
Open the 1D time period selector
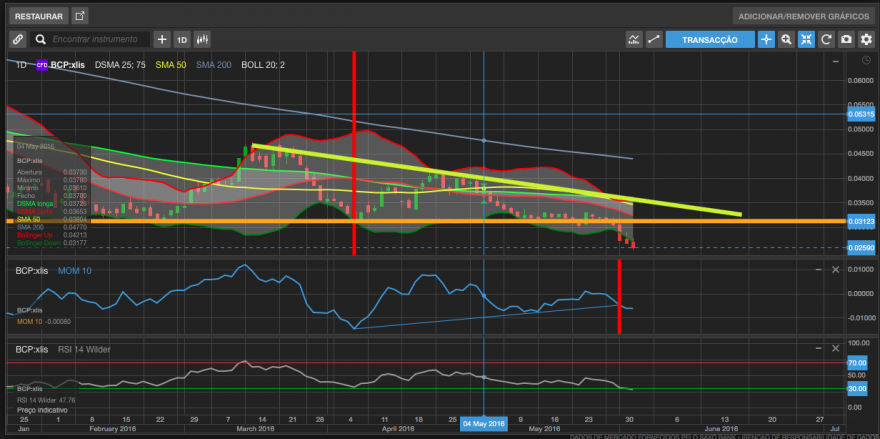pos(182,39)
